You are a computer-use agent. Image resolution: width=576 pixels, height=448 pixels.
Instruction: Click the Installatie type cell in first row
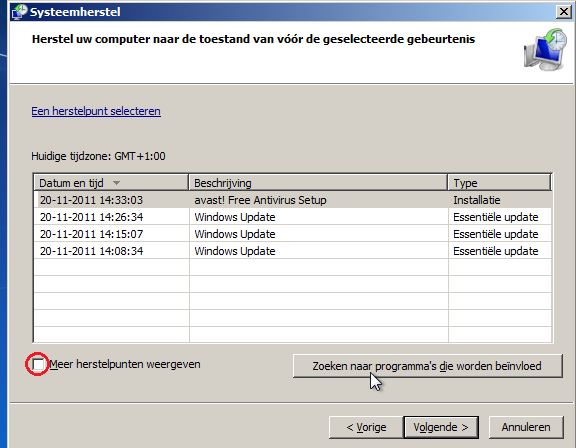pyautogui.click(x=476, y=200)
